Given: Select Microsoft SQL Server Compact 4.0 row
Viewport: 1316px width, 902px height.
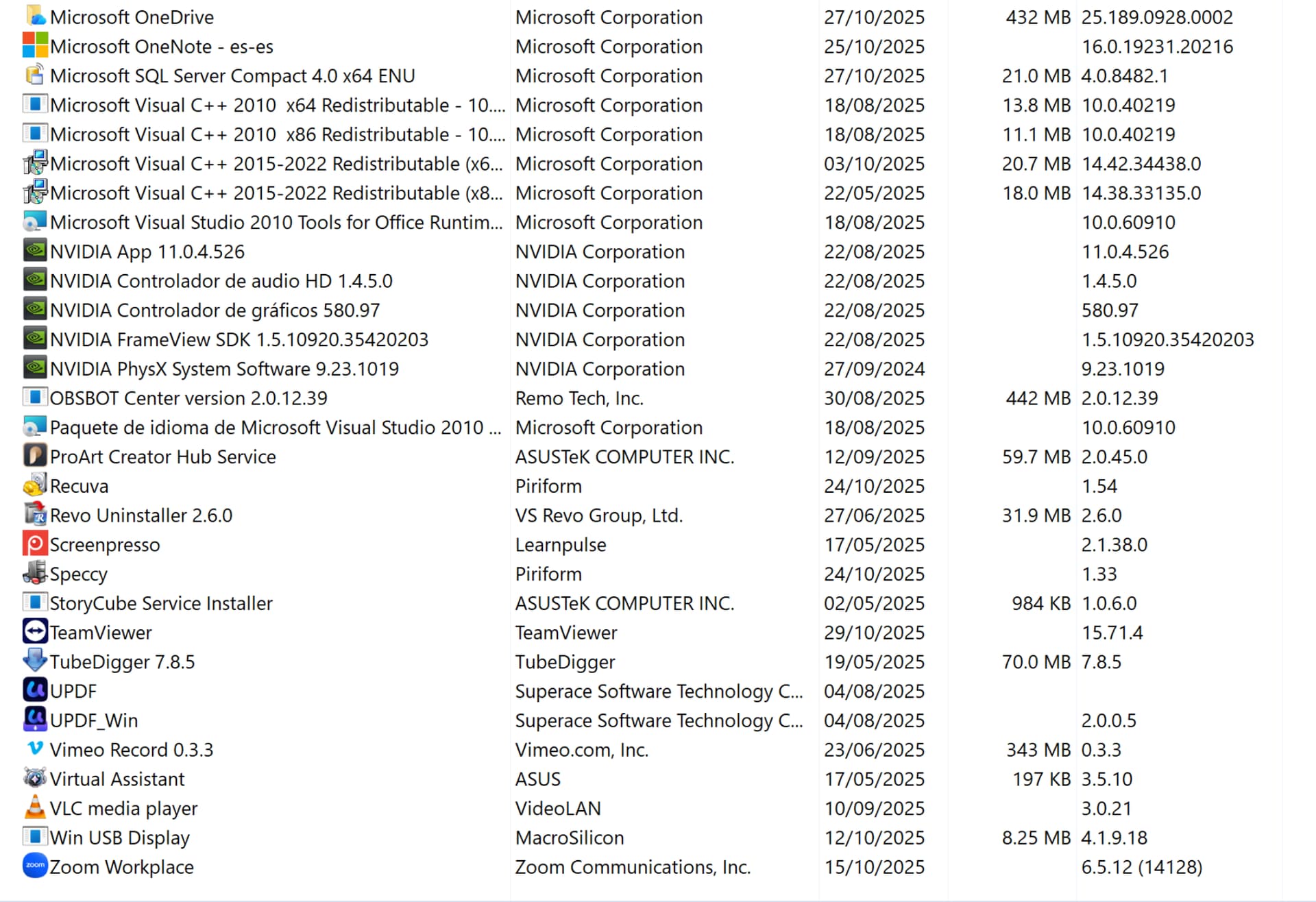Looking at the screenshot, I should pyautogui.click(x=232, y=76).
